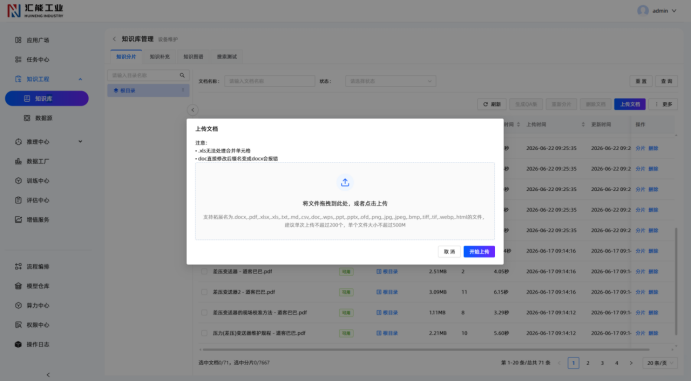Expand the 推理中心 sidebar group
The image size is (691, 381).
80,142
